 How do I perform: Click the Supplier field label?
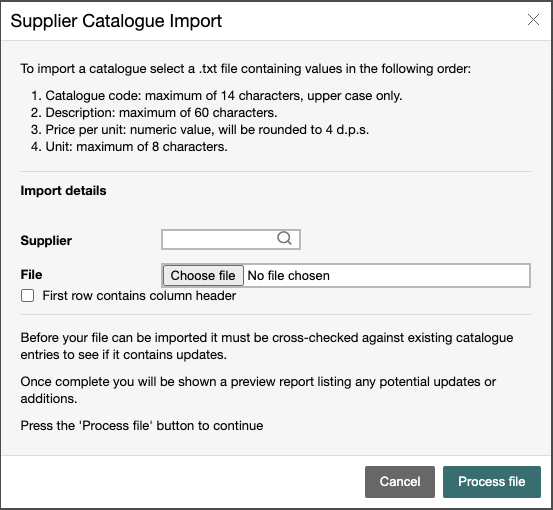(x=46, y=241)
